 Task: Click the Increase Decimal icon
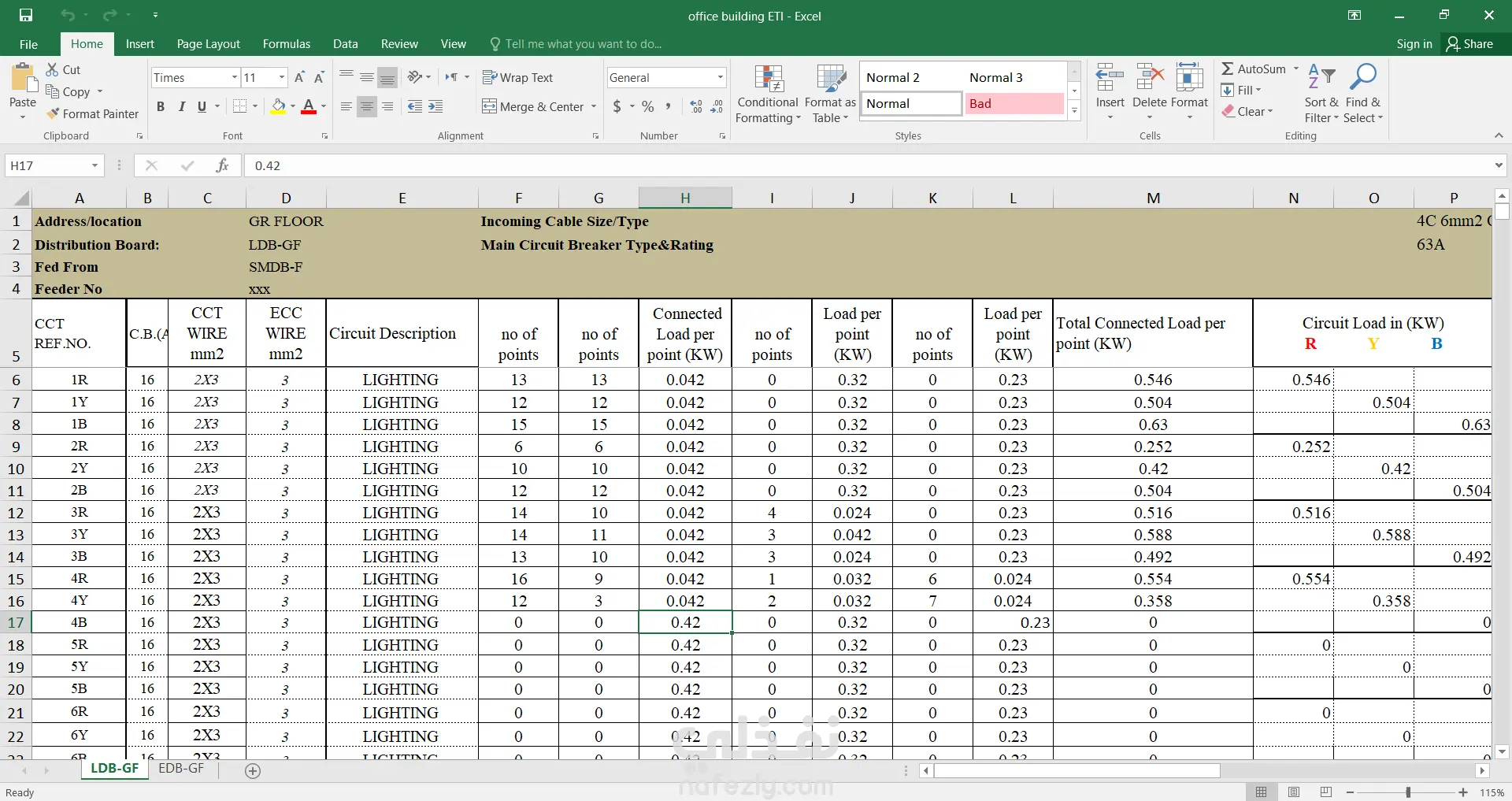(x=696, y=106)
